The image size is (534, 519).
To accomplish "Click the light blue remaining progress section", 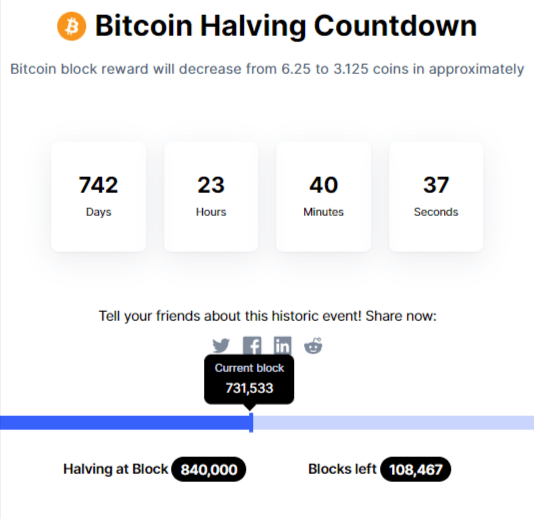I will (393, 423).
